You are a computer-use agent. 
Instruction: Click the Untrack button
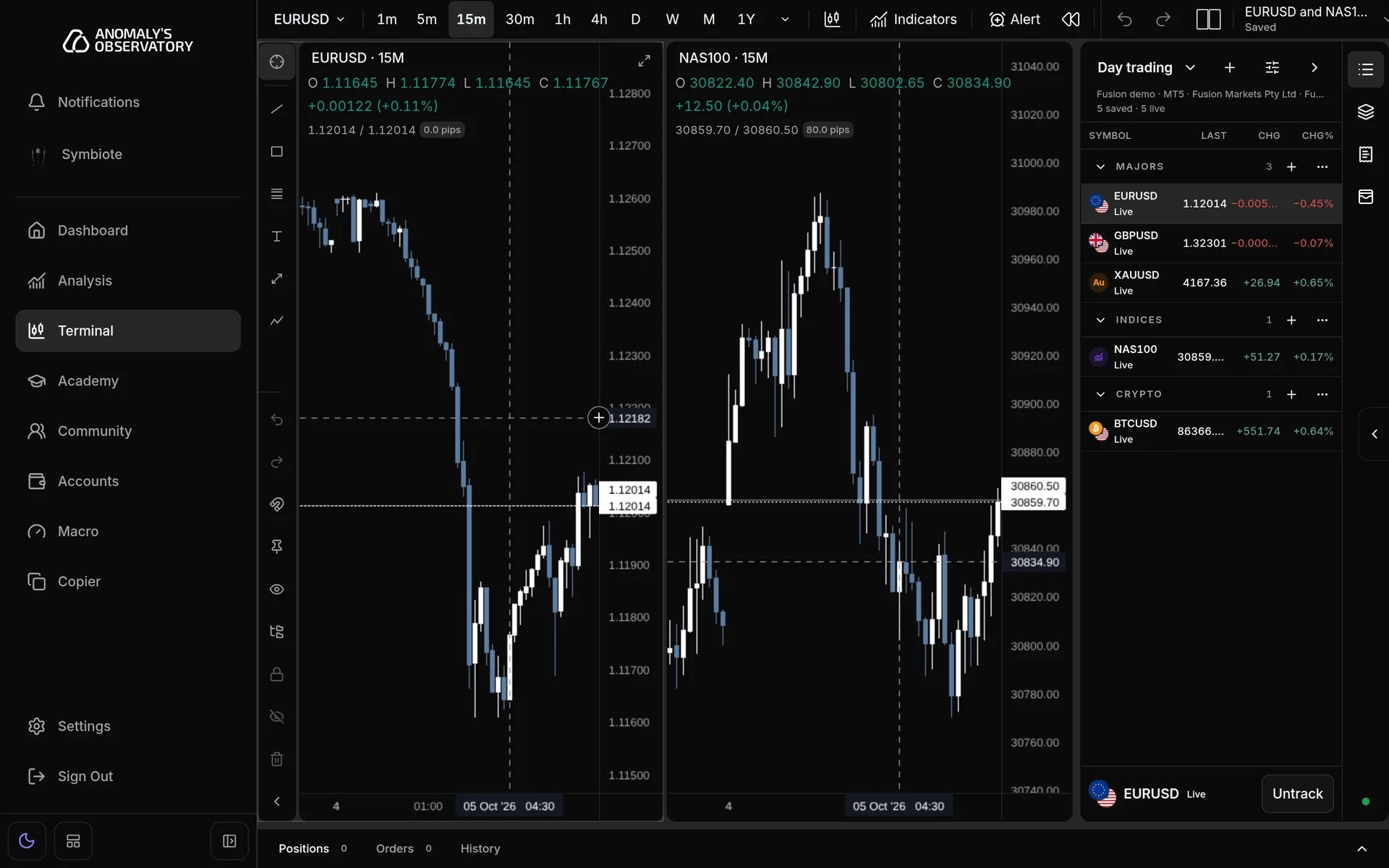1297,793
